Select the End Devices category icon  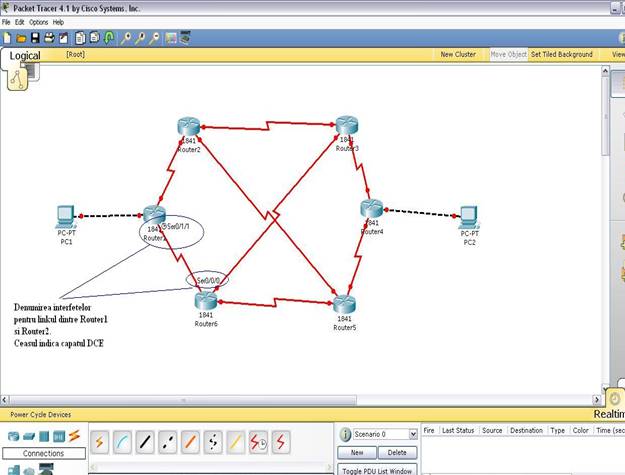[x=14, y=470]
